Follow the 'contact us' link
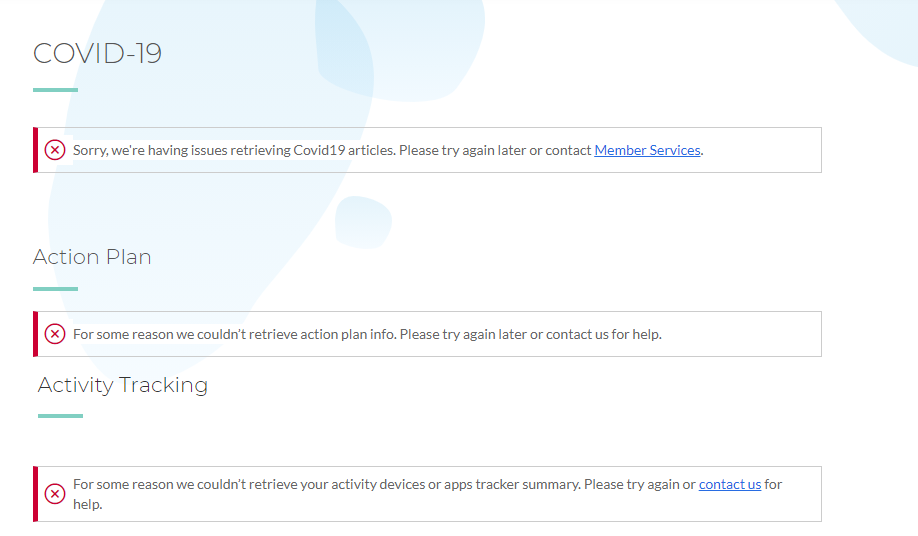 (730, 484)
